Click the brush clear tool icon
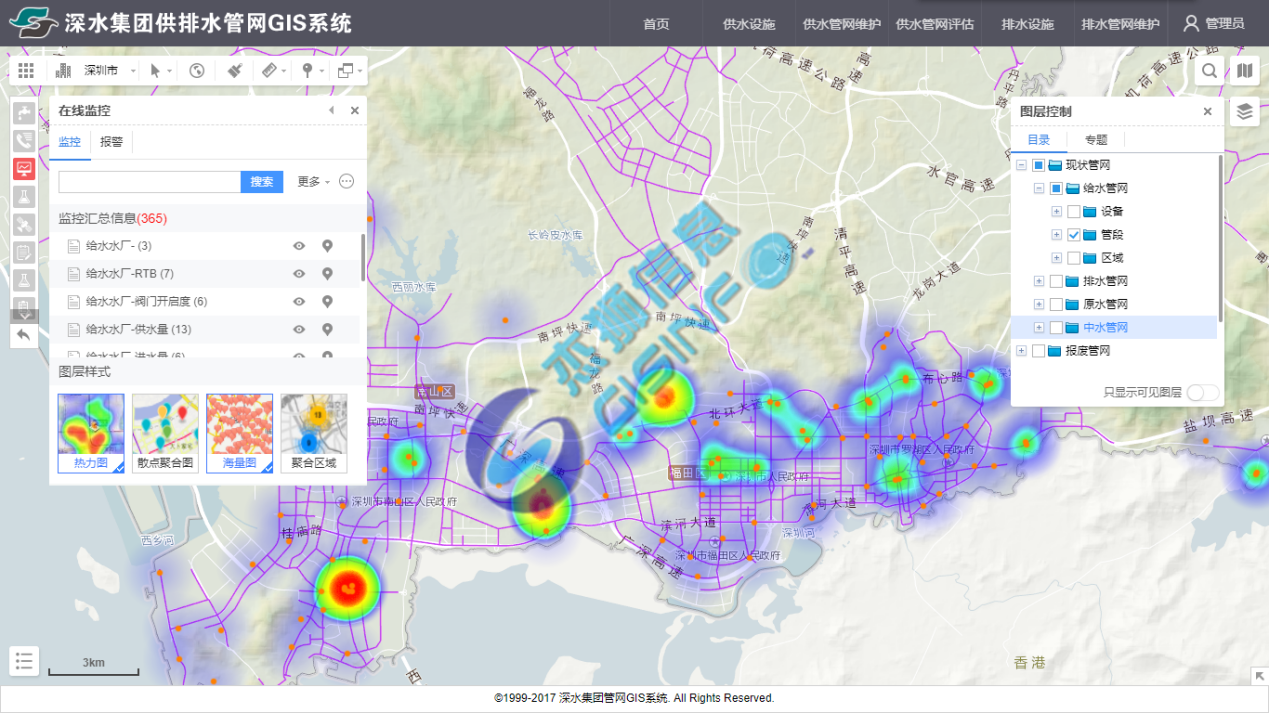Image resolution: width=1269 pixels, height=713 pixels. [x=234, y=71]
